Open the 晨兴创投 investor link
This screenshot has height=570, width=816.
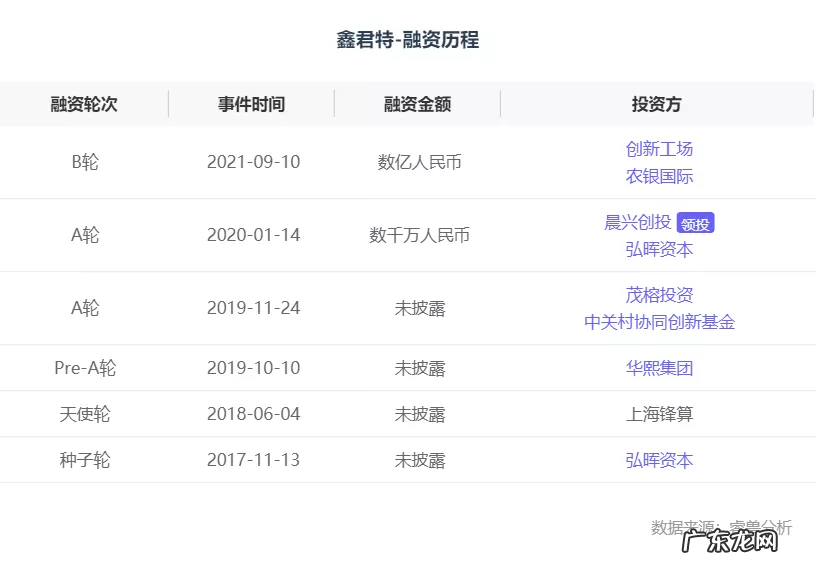(x=638, y=222)
